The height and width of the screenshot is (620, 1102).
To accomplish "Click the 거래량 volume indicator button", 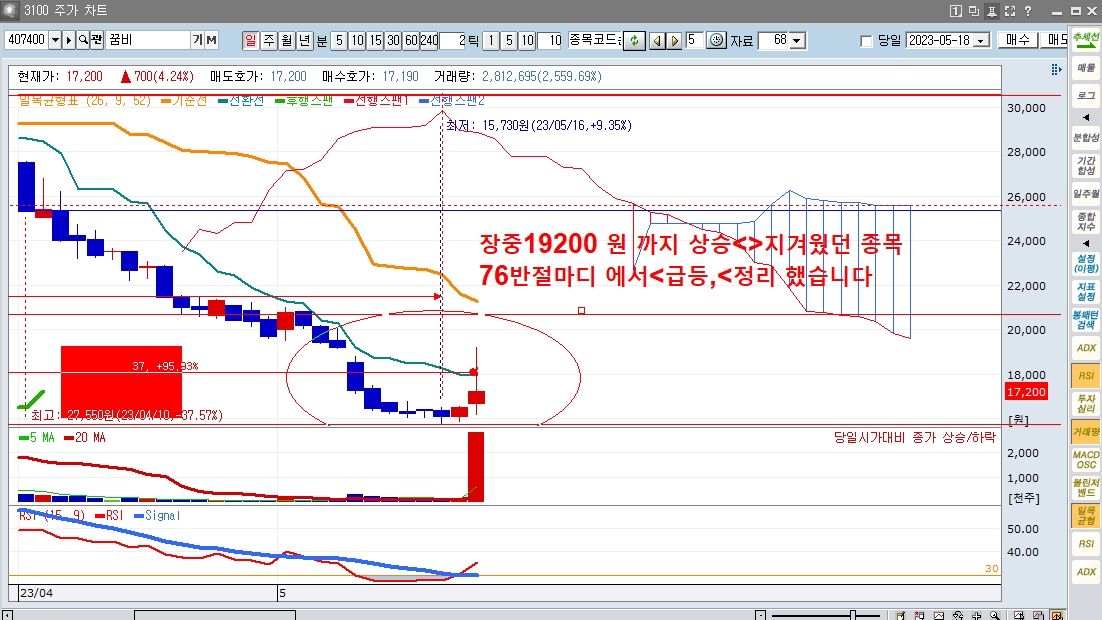I will coord(1086,432).
